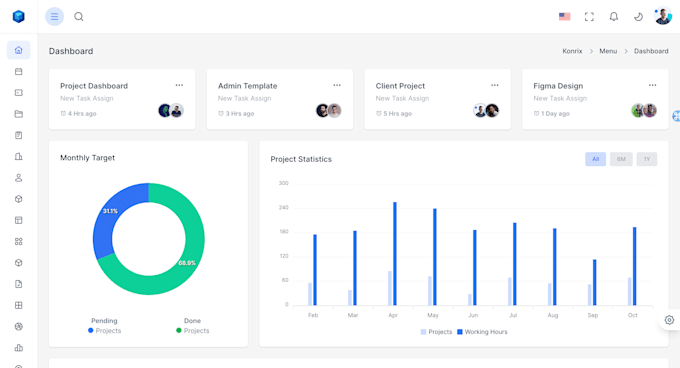Click Konrix in the breadcrumb
Viewport: 680px width, 368px height.
[572, 51]
